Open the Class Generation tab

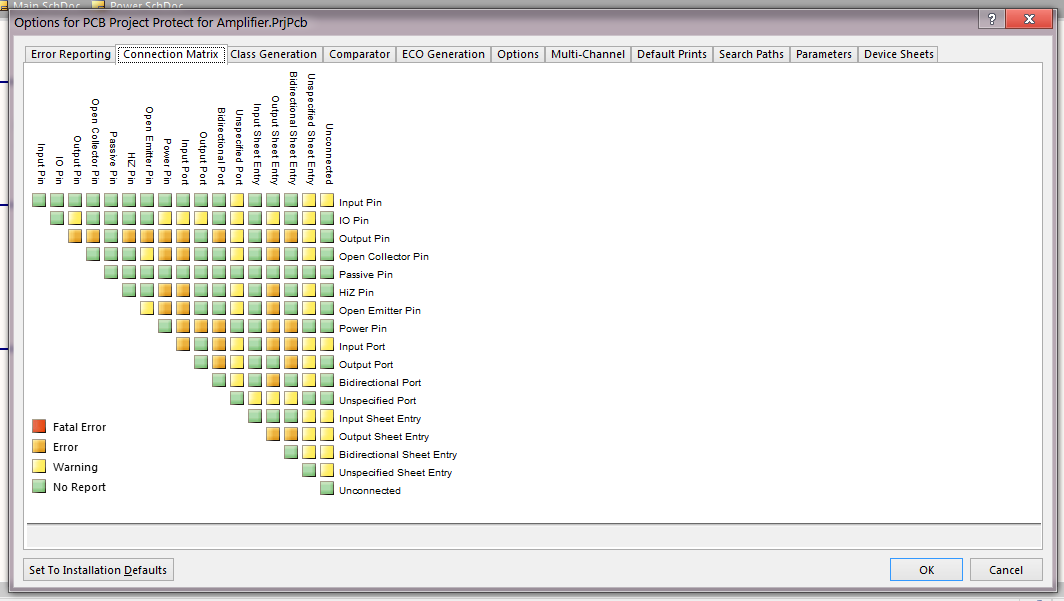click(x=273, y=54)
